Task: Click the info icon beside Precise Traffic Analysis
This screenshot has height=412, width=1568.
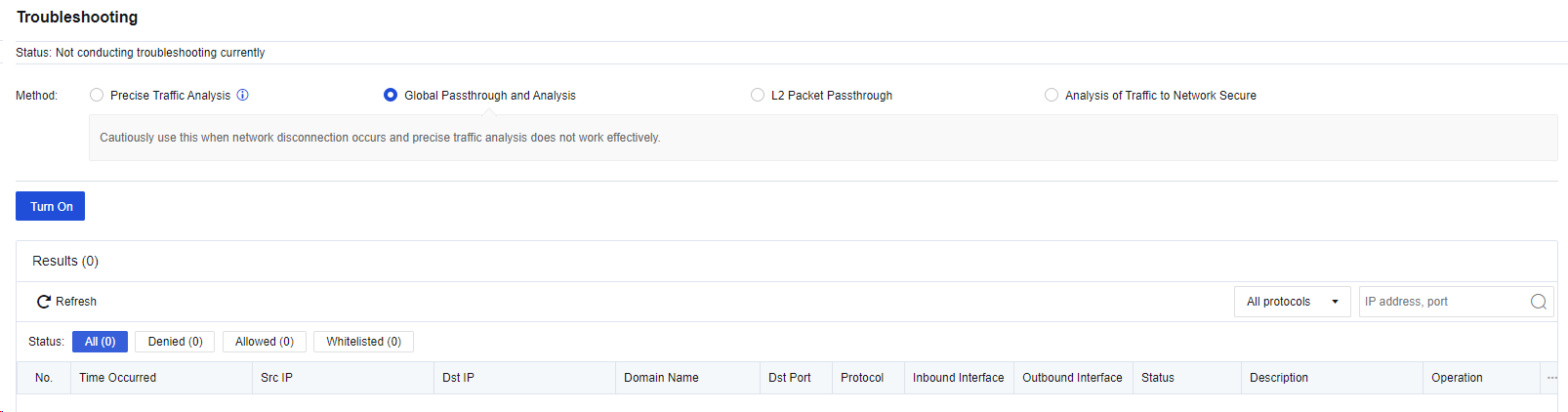Action: point(243,95)
